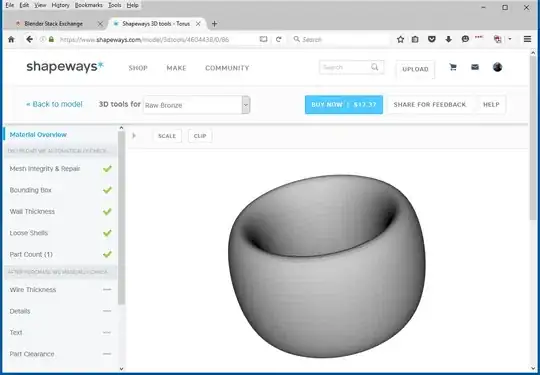Open the user profile avatar
This screenshot has width=540, height=375.
click(x=497, y=67)
